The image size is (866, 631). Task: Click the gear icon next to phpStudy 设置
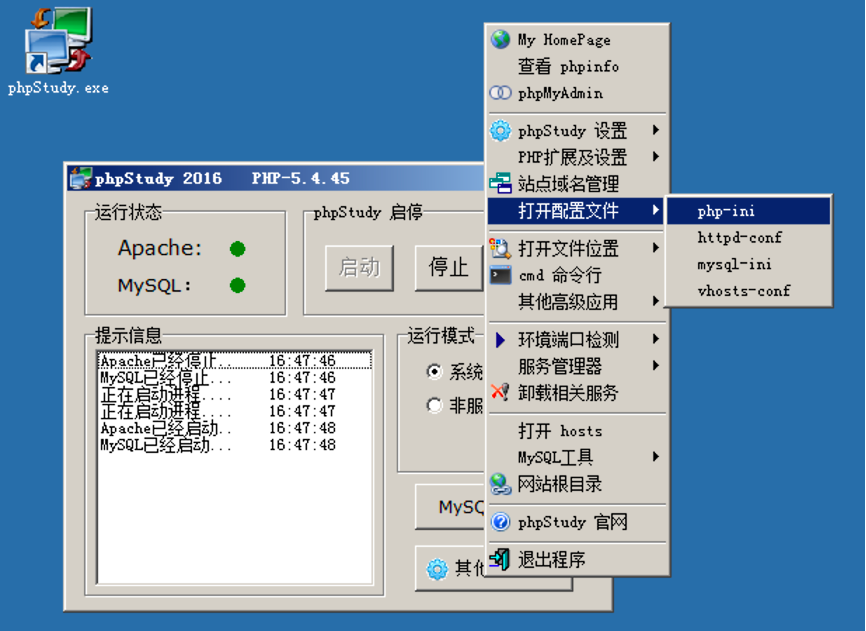click(x=500, y=131)
